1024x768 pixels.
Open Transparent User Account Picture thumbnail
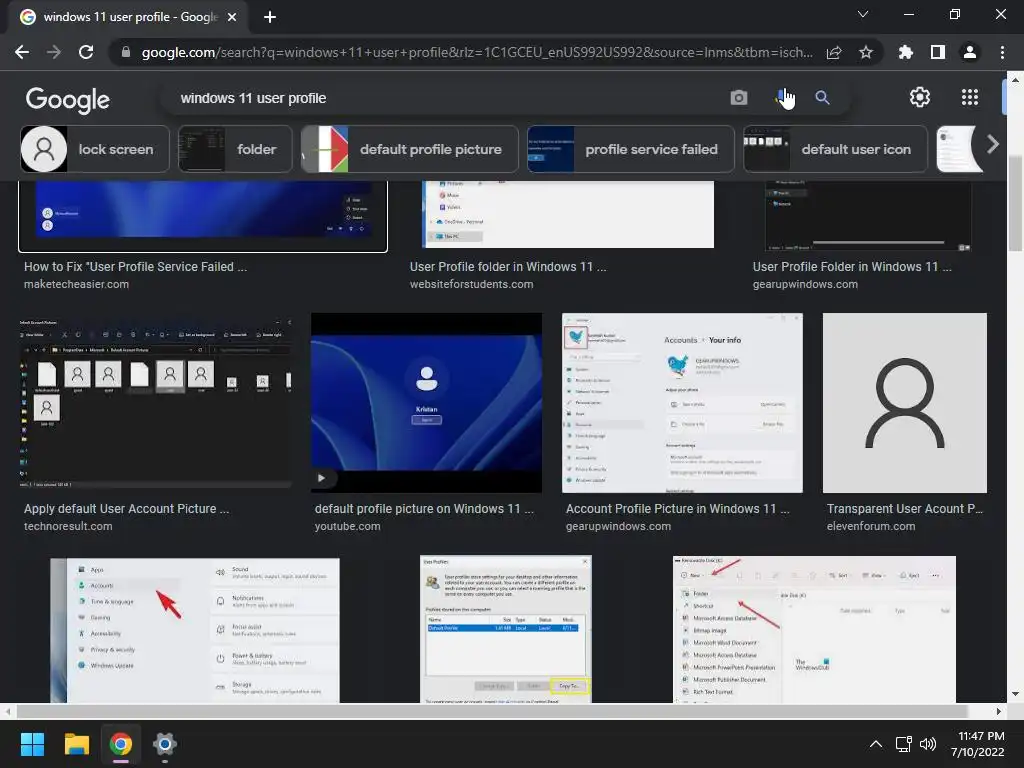point(904,403)
